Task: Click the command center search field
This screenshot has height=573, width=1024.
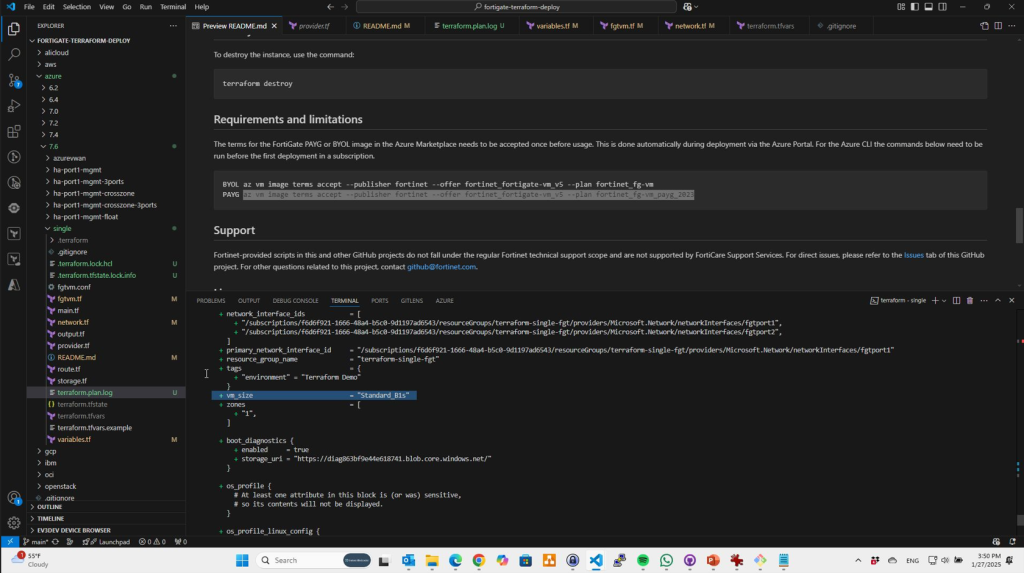Action: click(x=511, y=6)
